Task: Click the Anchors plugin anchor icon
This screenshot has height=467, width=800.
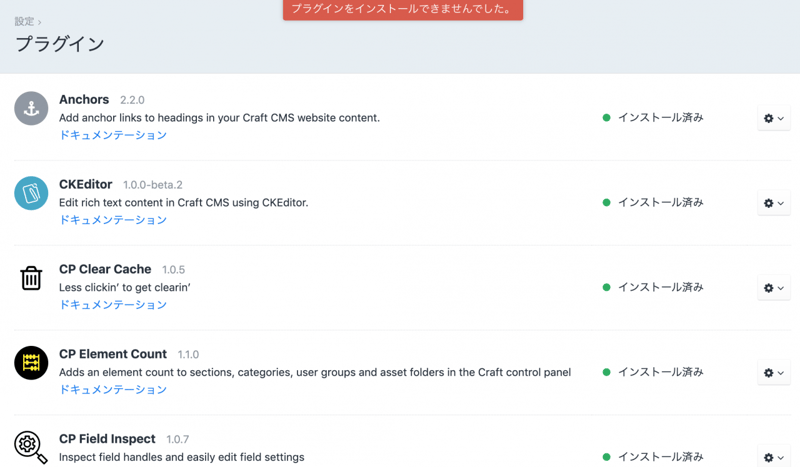Action: click(31, 108)
